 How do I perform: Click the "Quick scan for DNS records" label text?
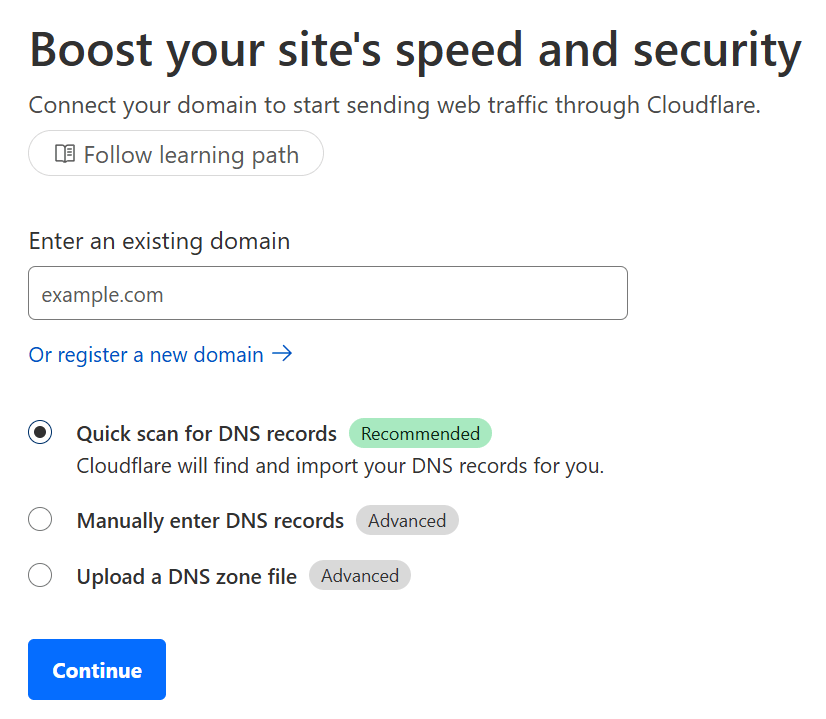206,433
